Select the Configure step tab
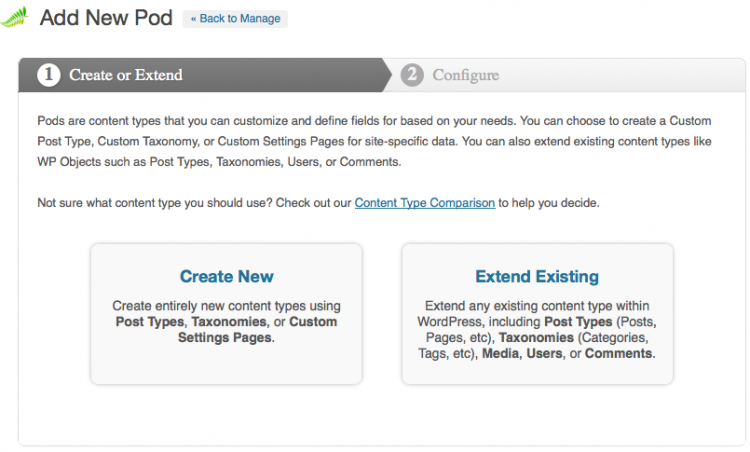This screenshot has height=452, width=750. pyautogui.click(x=564, y=75)
